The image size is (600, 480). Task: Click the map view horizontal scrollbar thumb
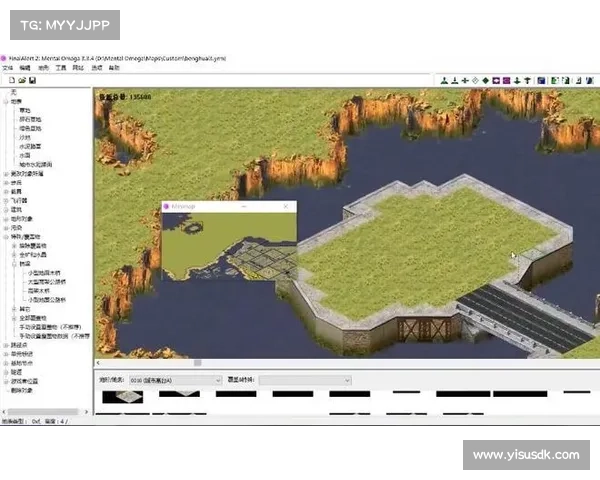(197, 363)
